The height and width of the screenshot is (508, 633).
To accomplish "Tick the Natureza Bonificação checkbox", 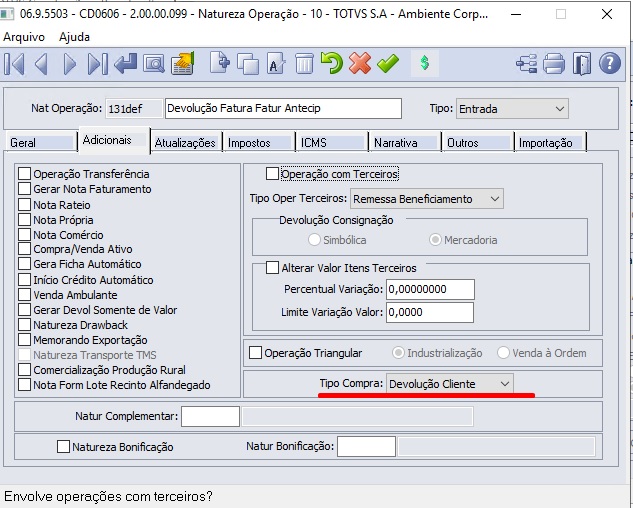I will [x=63, y=447].
